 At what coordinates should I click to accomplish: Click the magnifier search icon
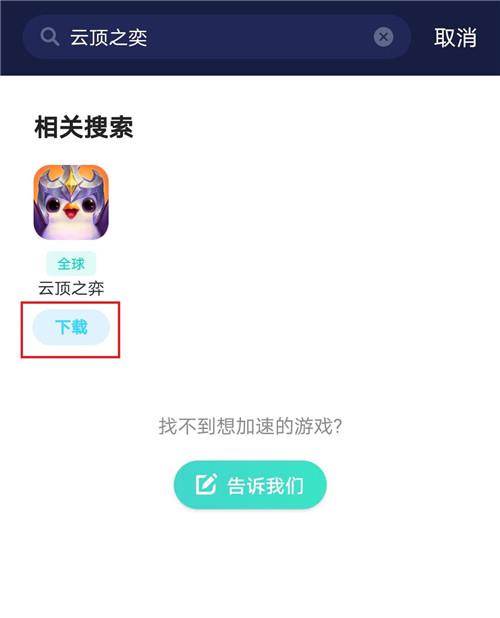click(50, 37)
